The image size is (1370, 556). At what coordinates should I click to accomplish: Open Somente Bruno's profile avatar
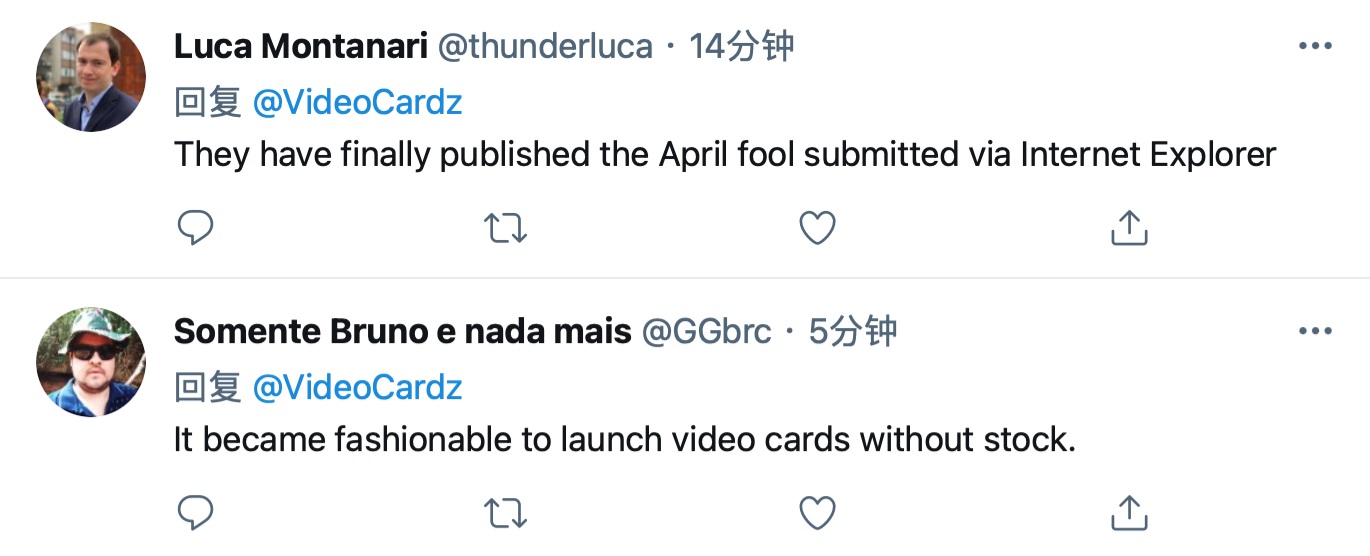coord(91,361)
